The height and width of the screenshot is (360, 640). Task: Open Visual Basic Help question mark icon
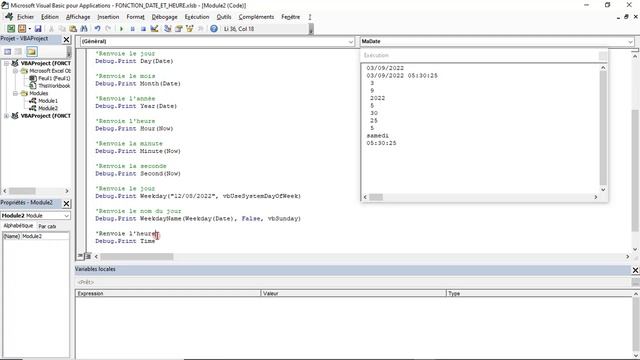coord(213,29)
